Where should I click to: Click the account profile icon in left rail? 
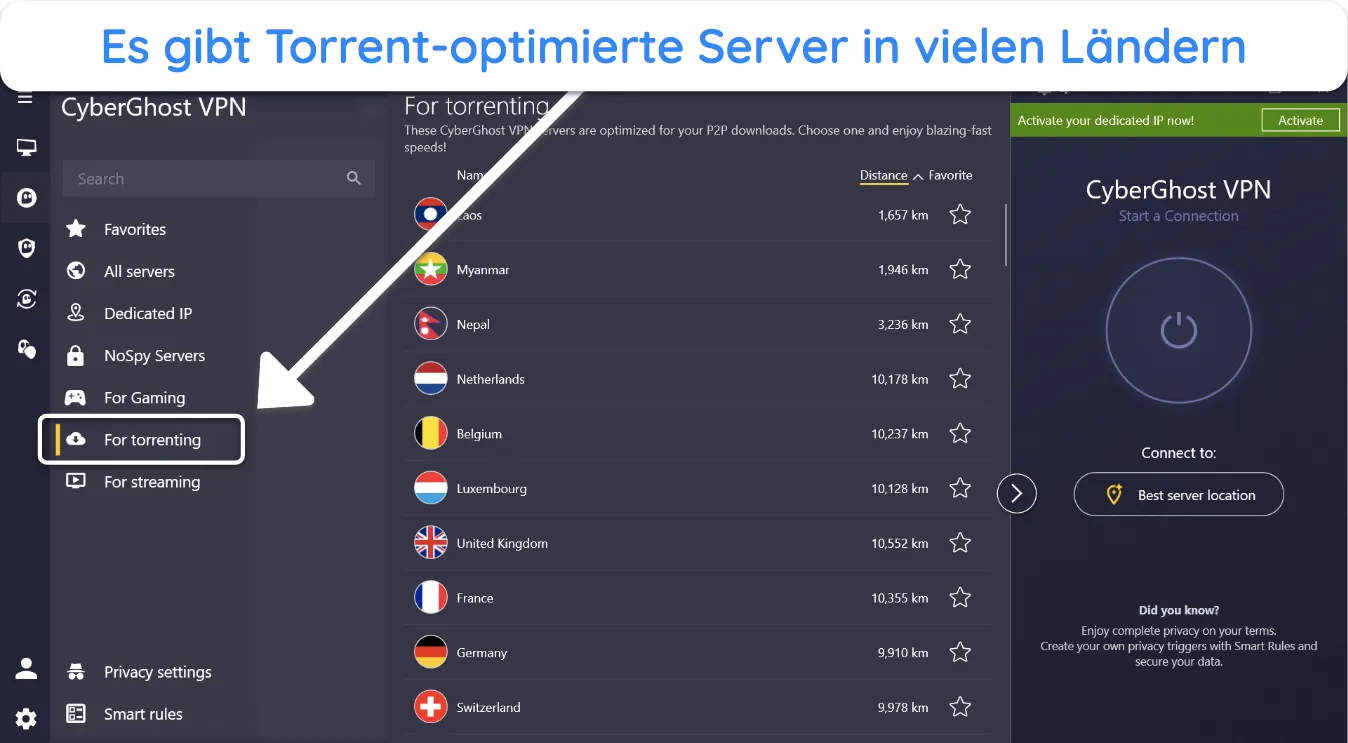[x=26, y=668]
